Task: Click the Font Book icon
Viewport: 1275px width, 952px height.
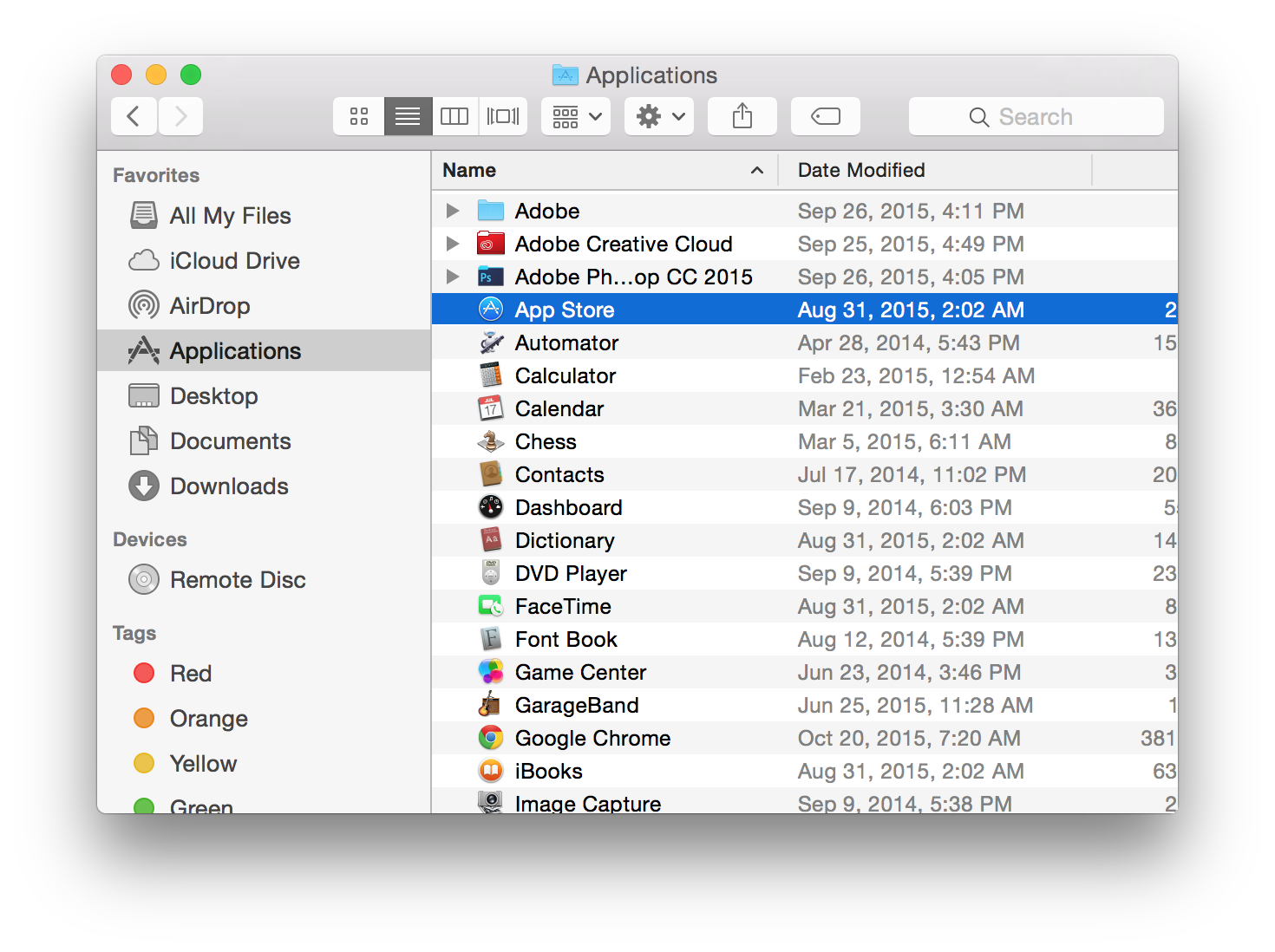Action: [x=491, y=639]
